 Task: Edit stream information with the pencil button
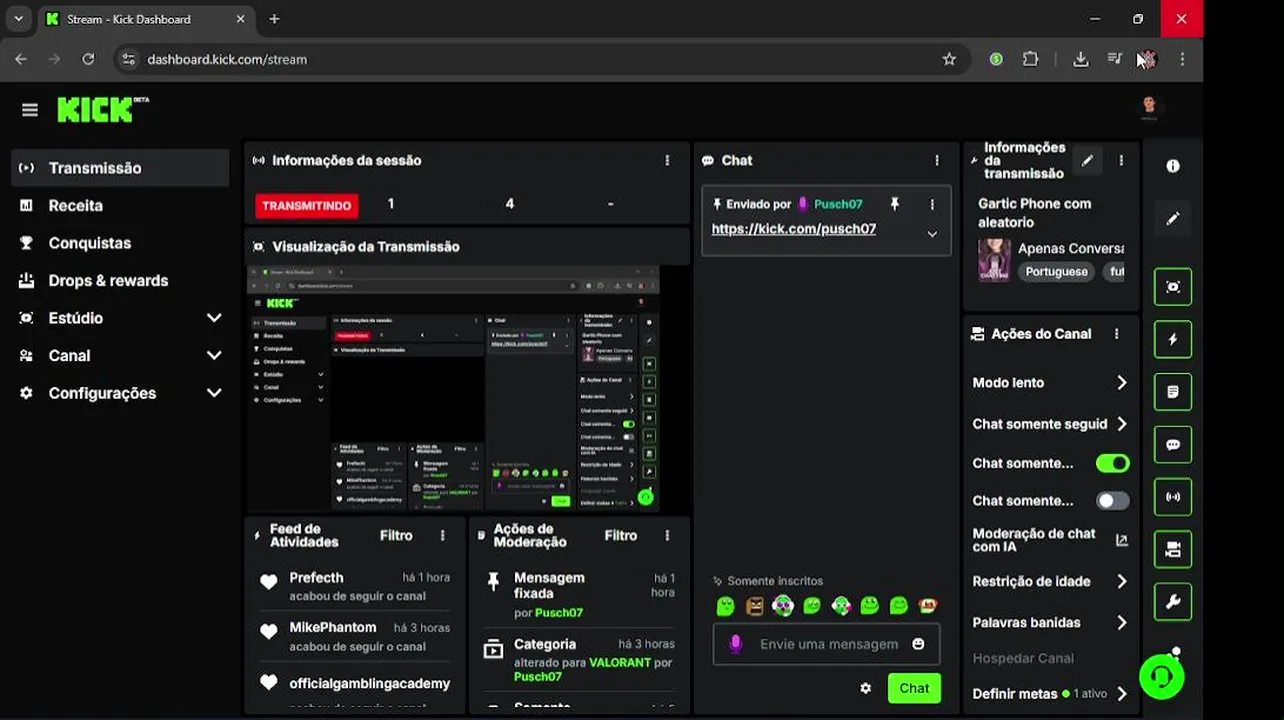1087,160
